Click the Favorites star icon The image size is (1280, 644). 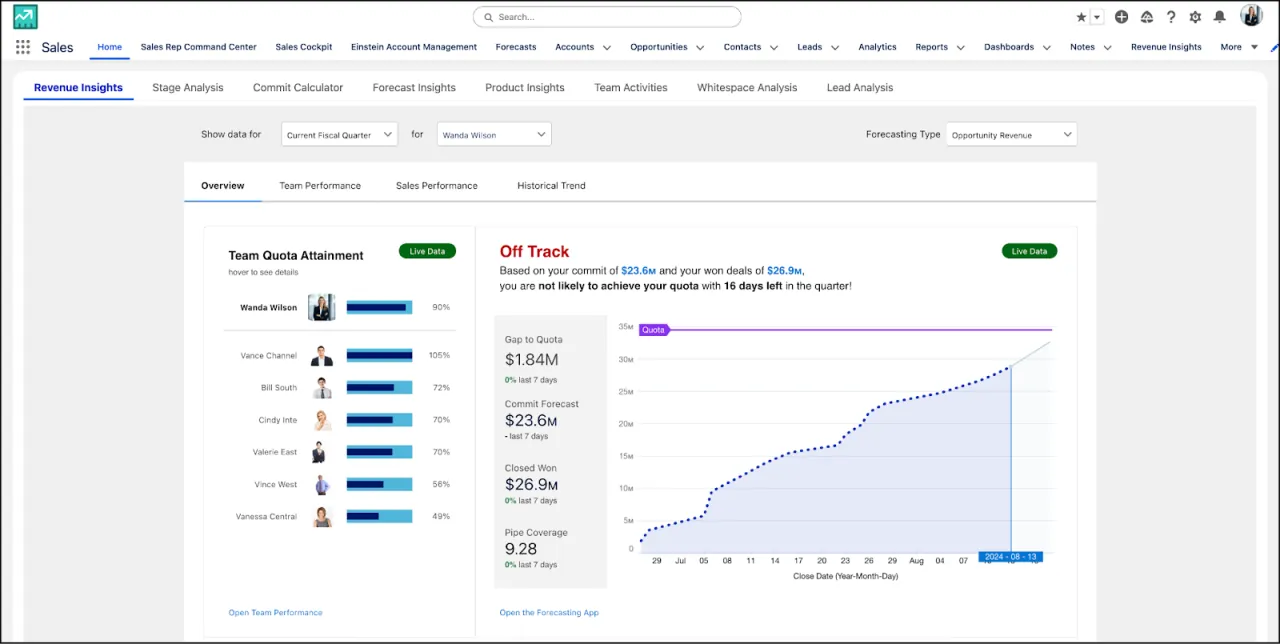tap(1081, 17)
